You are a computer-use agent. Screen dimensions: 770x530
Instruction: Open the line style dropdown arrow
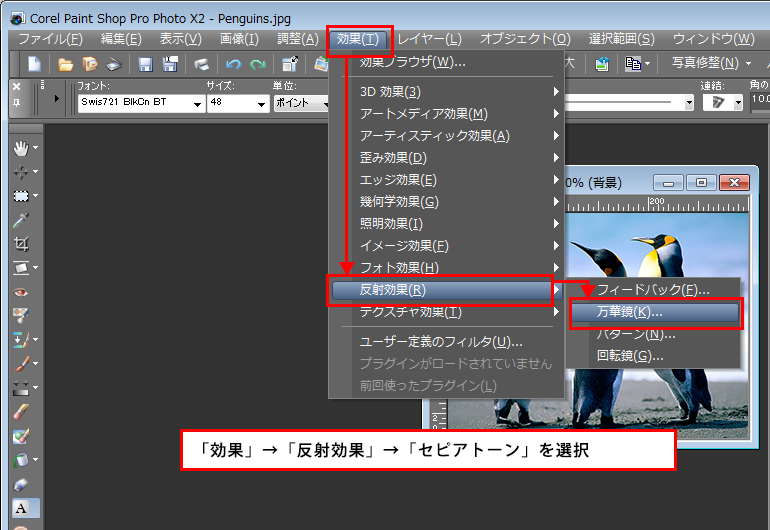[689, 103]
